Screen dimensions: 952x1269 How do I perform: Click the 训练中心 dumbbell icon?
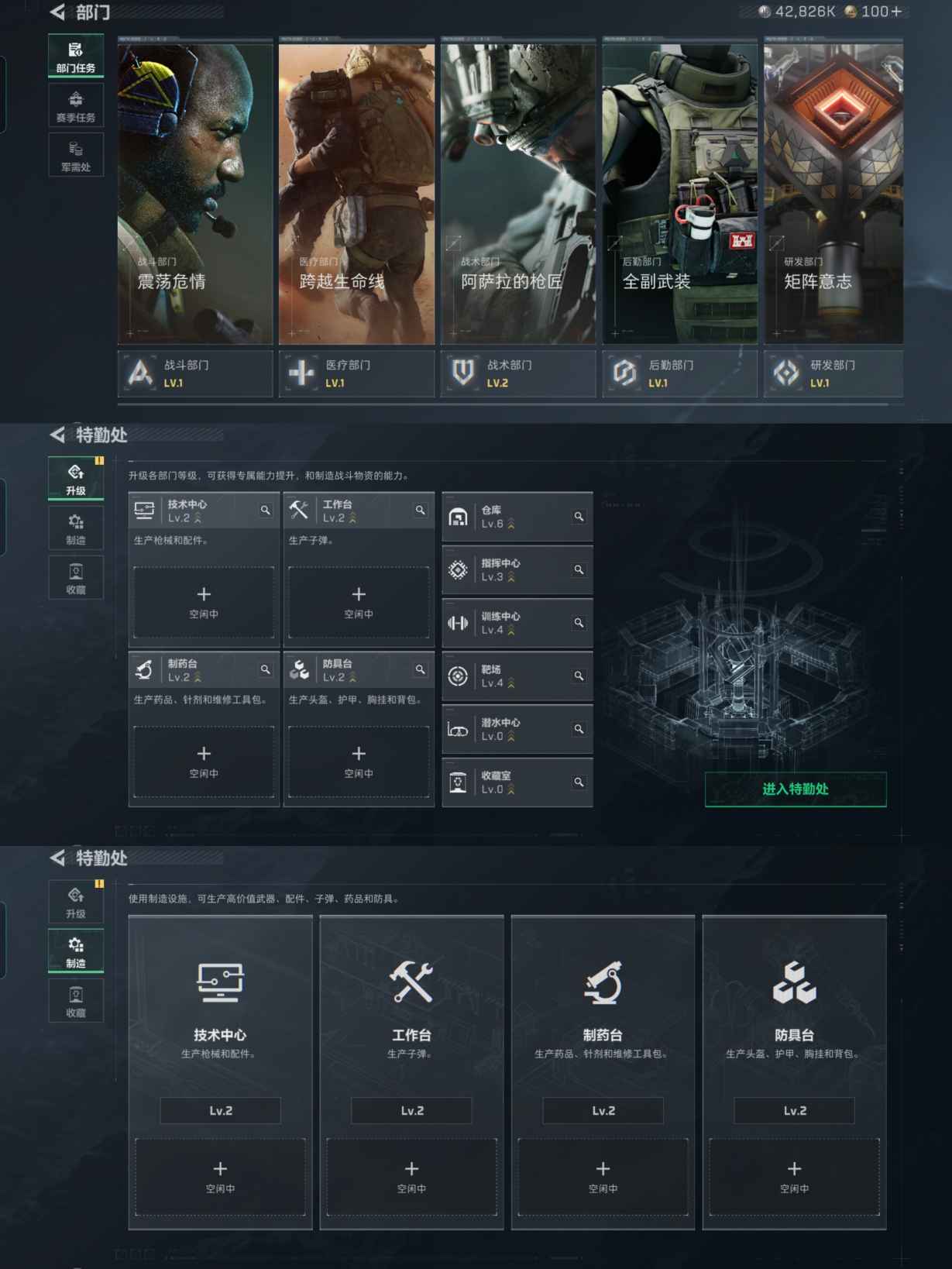(458, 623)
